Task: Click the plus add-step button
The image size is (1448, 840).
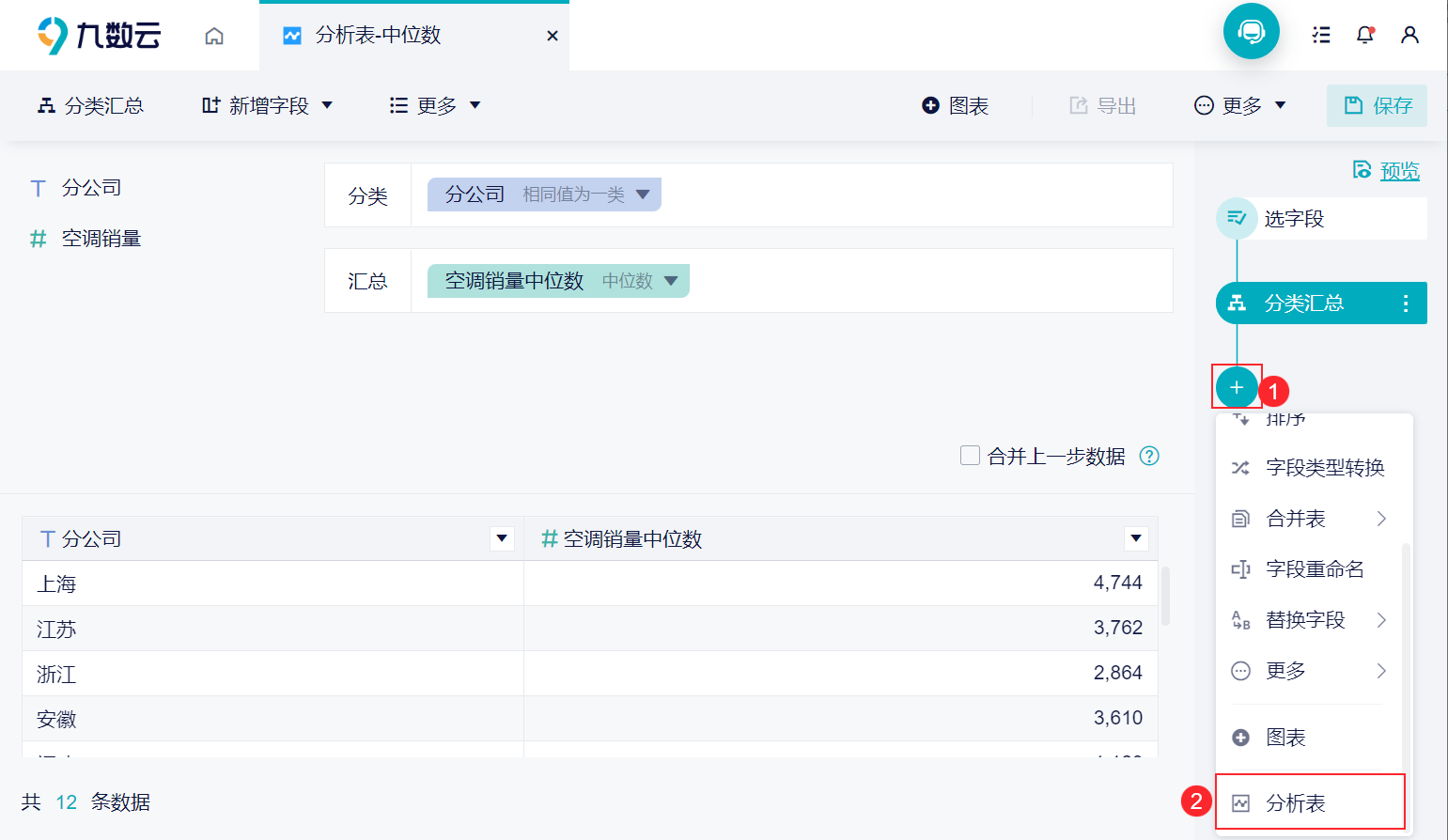Action: coord(1237,387)
